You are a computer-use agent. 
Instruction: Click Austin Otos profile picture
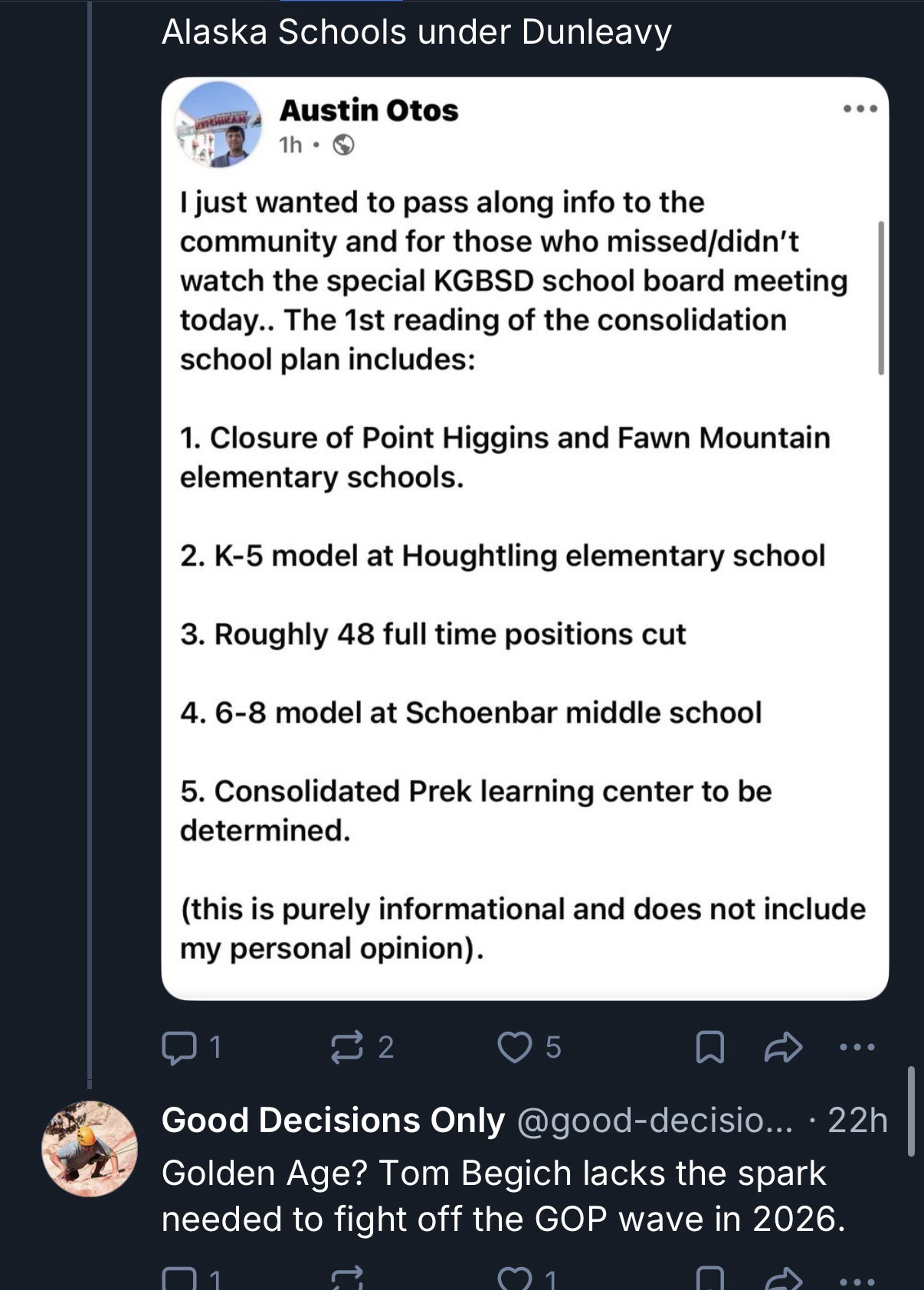point(219,124)
